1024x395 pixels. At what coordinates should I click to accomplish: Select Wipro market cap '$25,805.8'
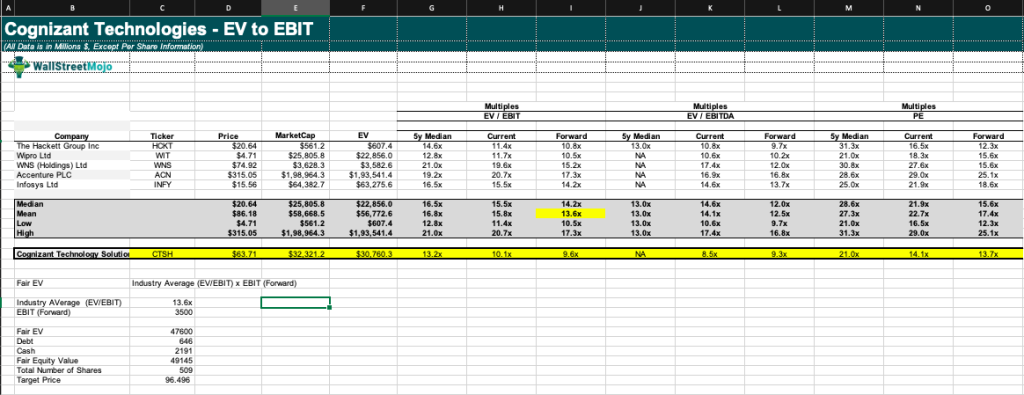pyautogui.click(x=295, y=155)
